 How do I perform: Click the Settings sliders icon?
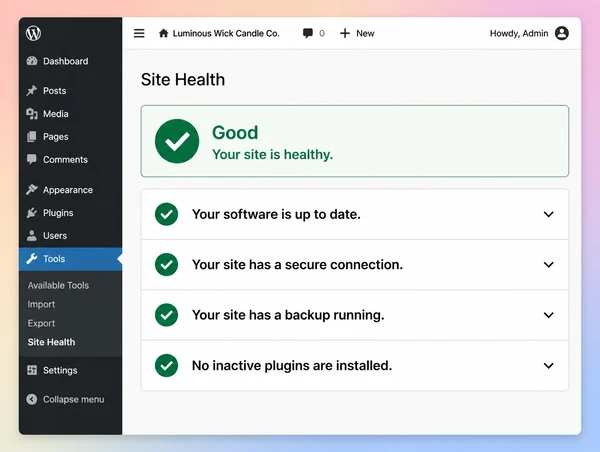pos(32,370)
